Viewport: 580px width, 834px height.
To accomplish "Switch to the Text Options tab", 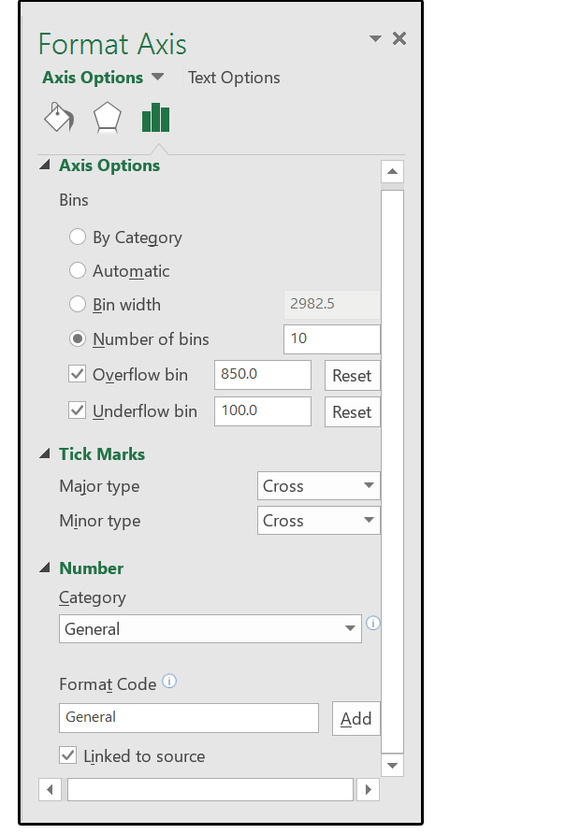I will tap(233, 77).
